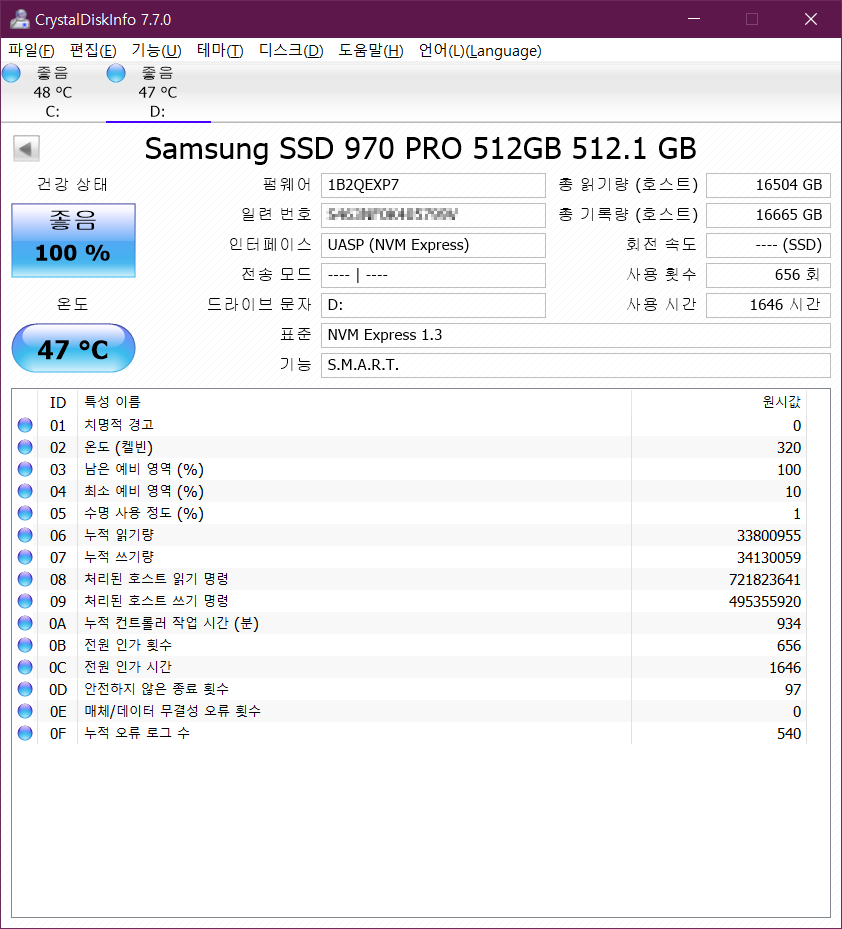Click total host reads value 16504 GB

(x=768, y=185)
